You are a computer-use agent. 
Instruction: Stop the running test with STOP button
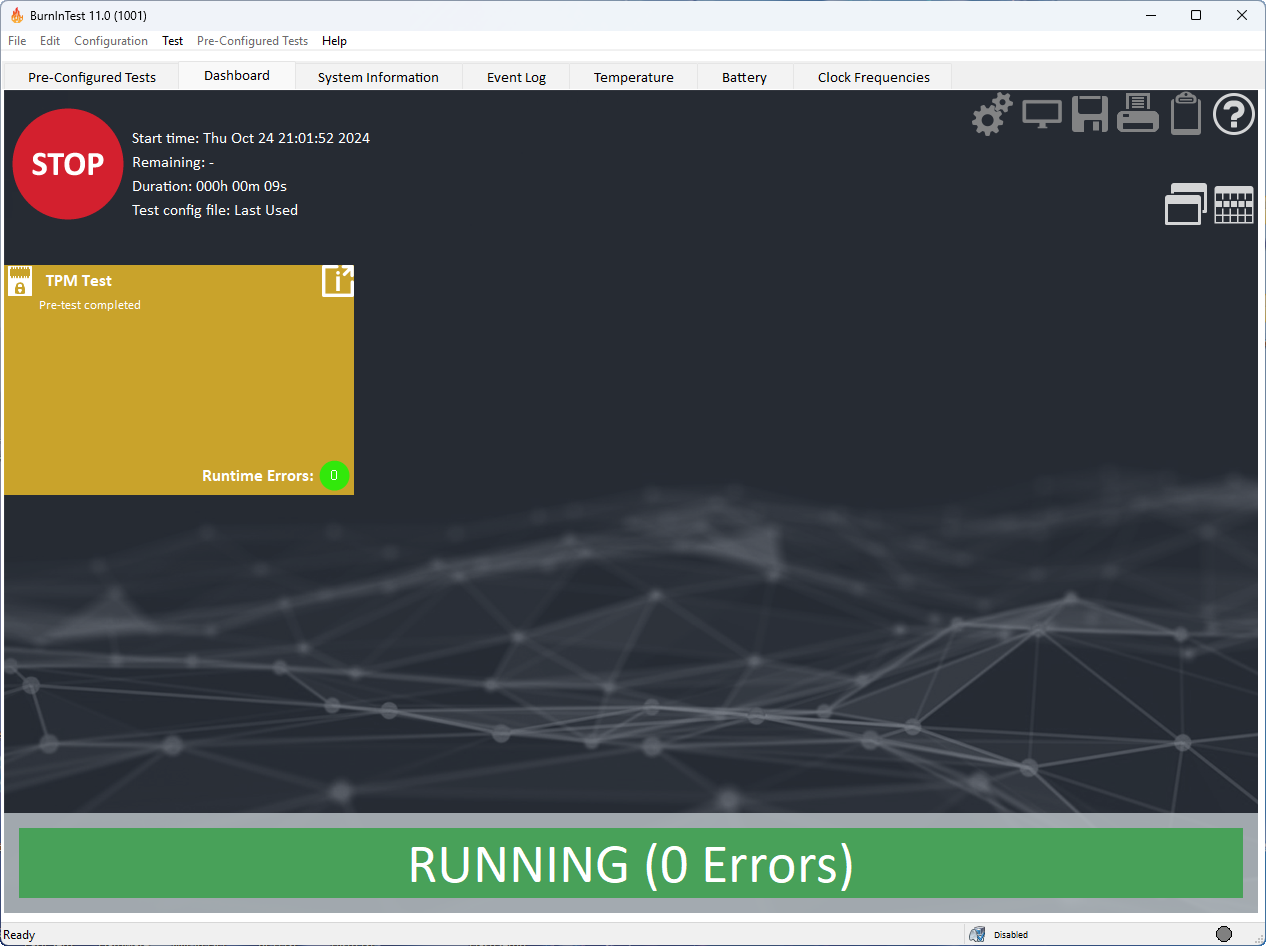[x=68, y=164]
